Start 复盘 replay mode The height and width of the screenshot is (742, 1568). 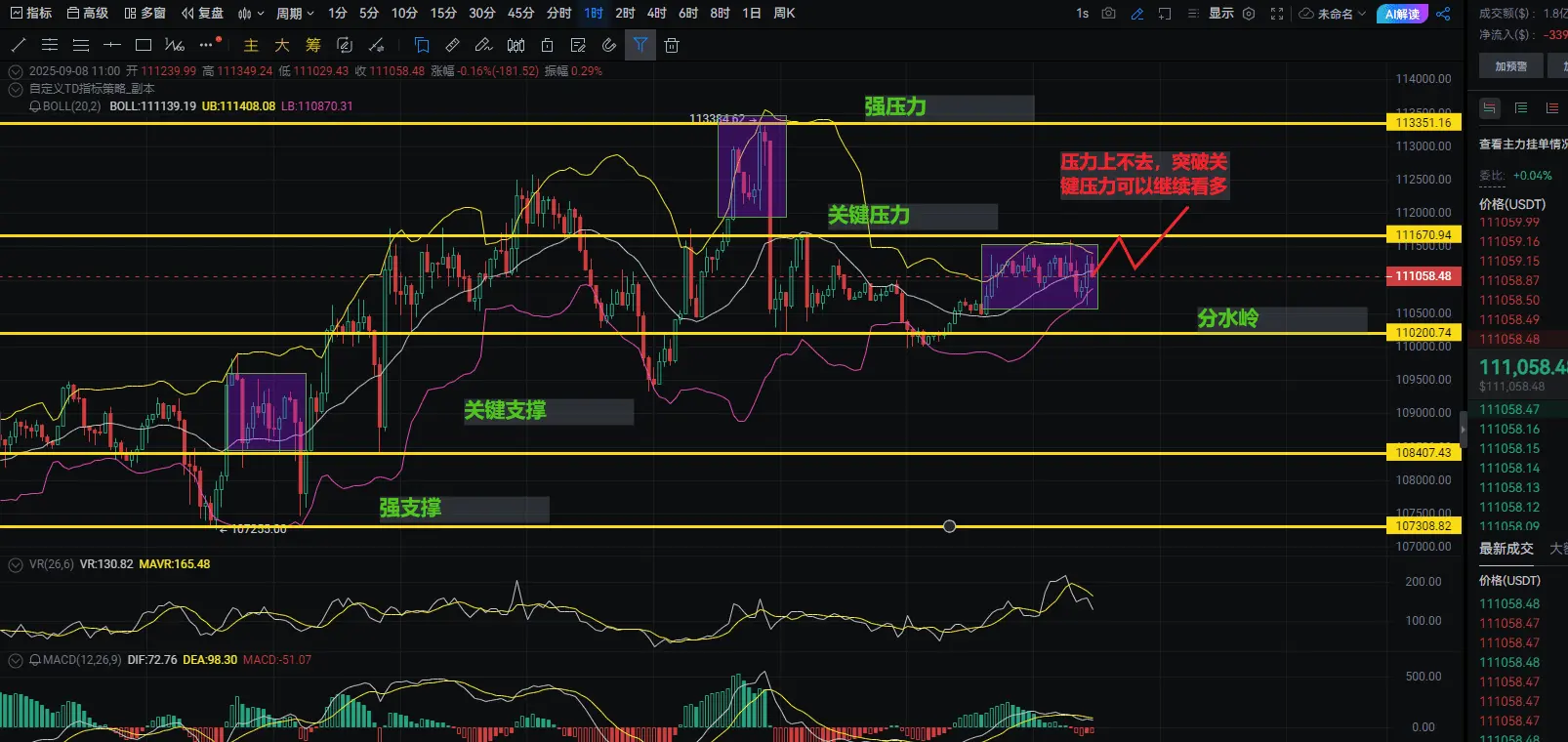coord(203,14)
